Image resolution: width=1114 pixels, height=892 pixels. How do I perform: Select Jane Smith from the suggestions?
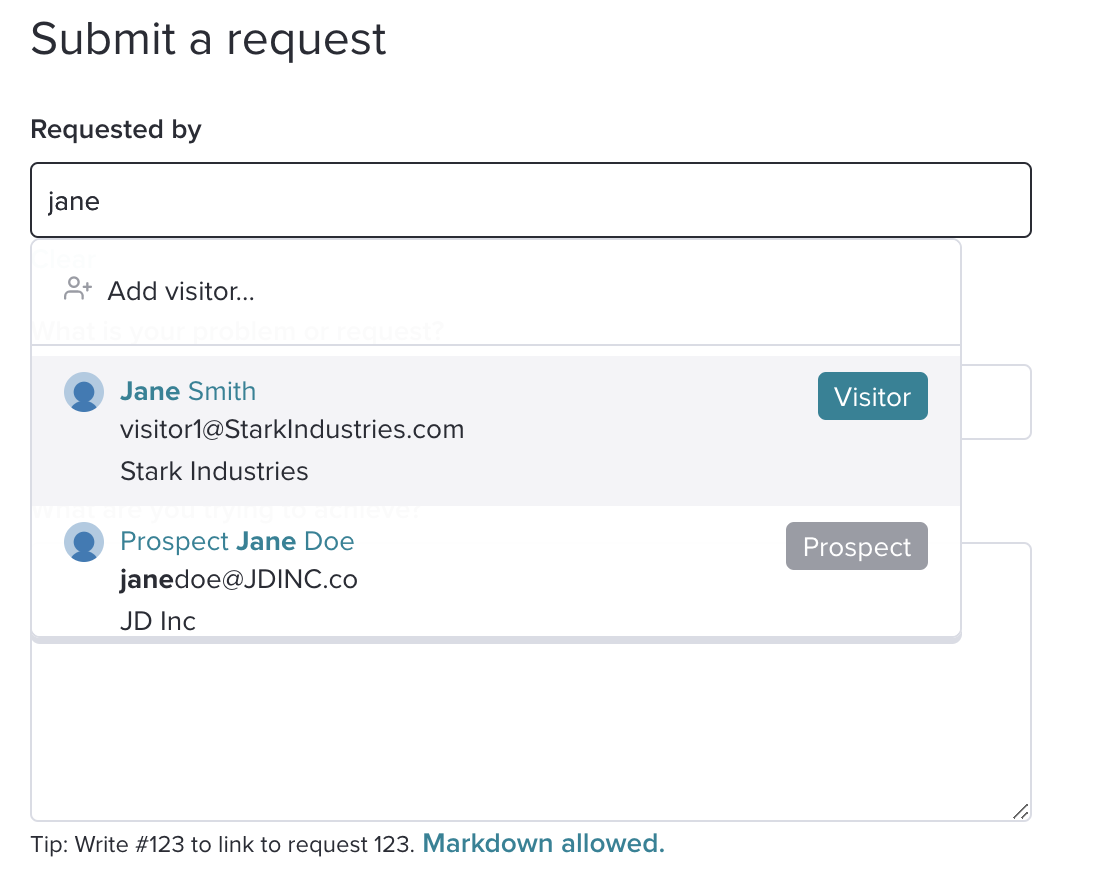click(x=496, y=431)
